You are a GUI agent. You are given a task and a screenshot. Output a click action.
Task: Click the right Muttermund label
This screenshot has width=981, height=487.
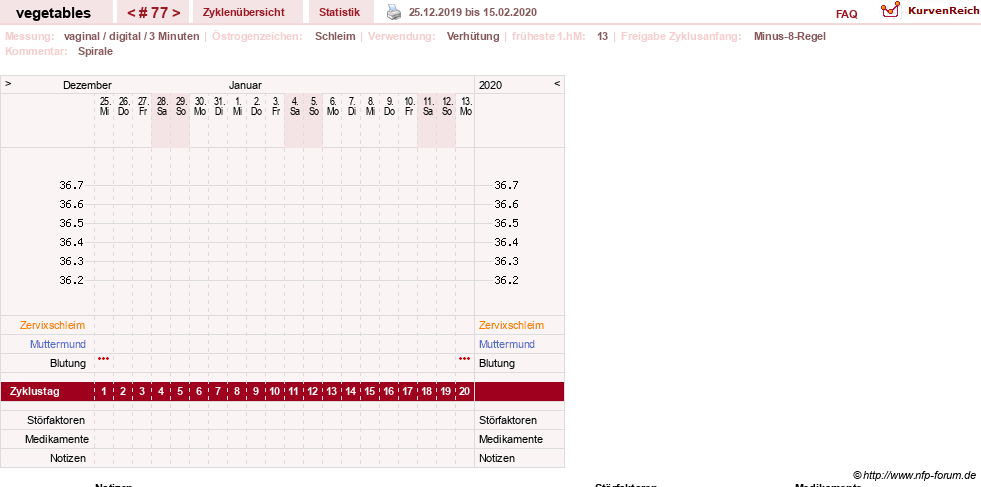click(507, 344)
